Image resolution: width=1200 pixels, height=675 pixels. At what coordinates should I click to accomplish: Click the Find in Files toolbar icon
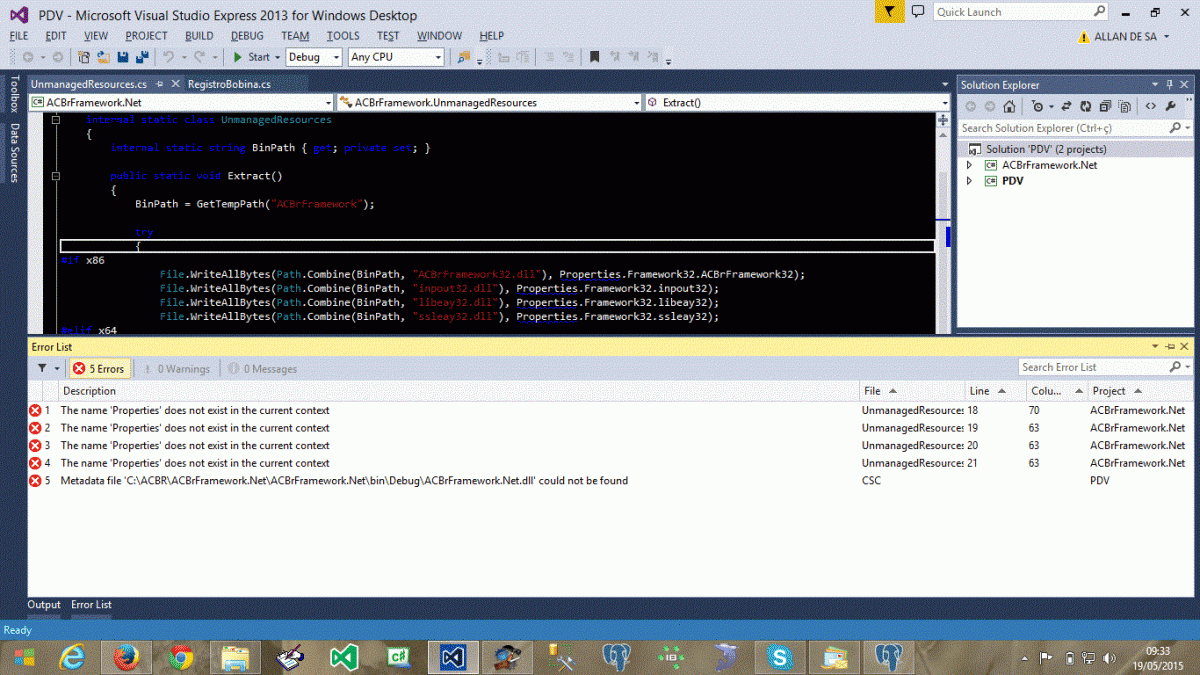point(464,57)
